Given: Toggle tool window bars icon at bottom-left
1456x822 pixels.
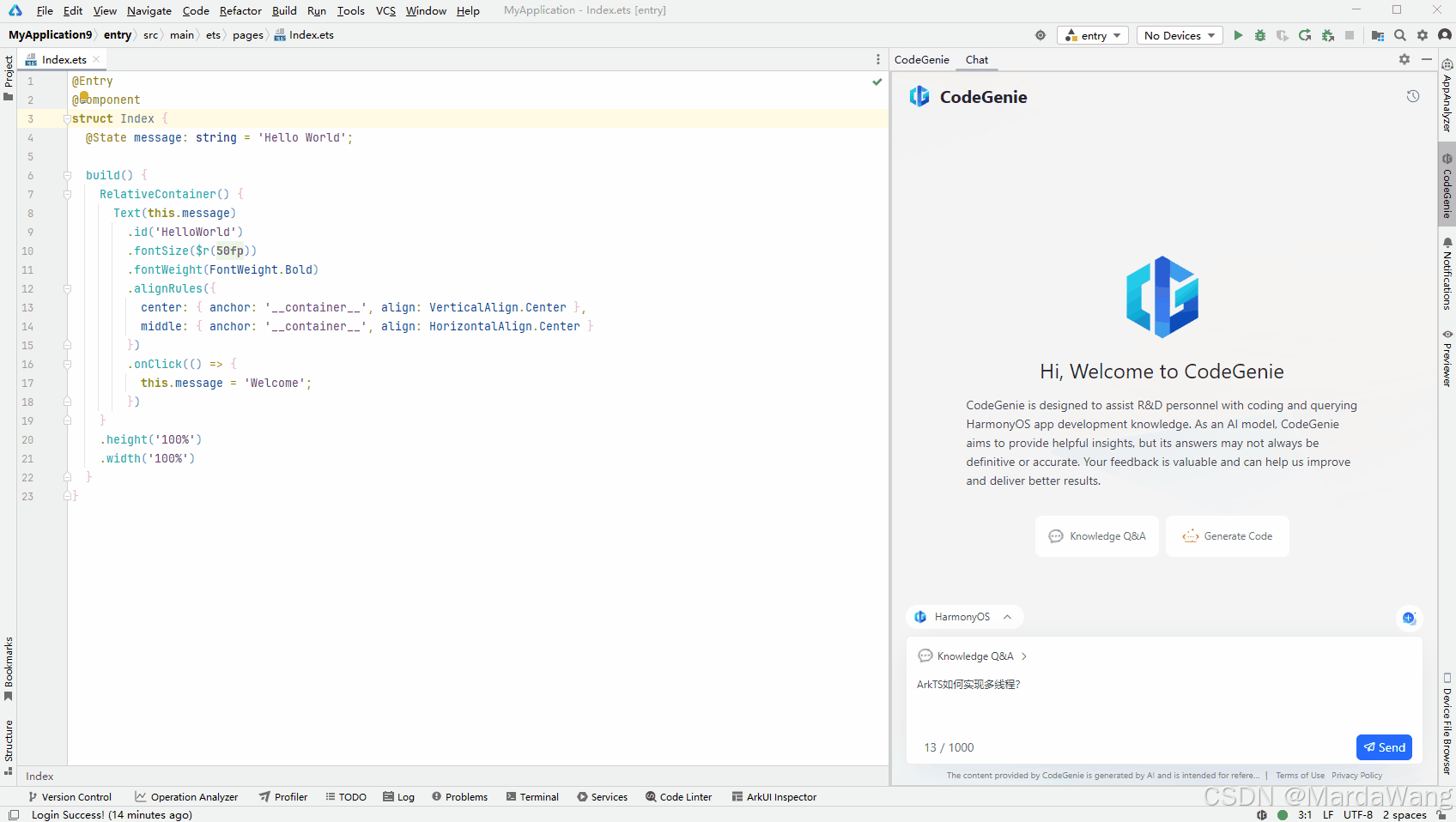Looking at the screenshot, I should coord(14,815).
